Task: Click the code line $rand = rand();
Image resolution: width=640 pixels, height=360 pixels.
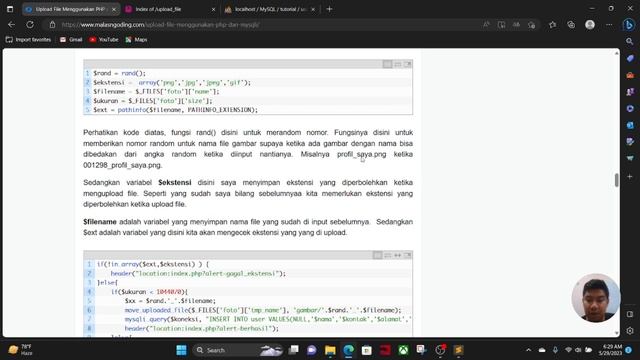Action: [119, 73]
